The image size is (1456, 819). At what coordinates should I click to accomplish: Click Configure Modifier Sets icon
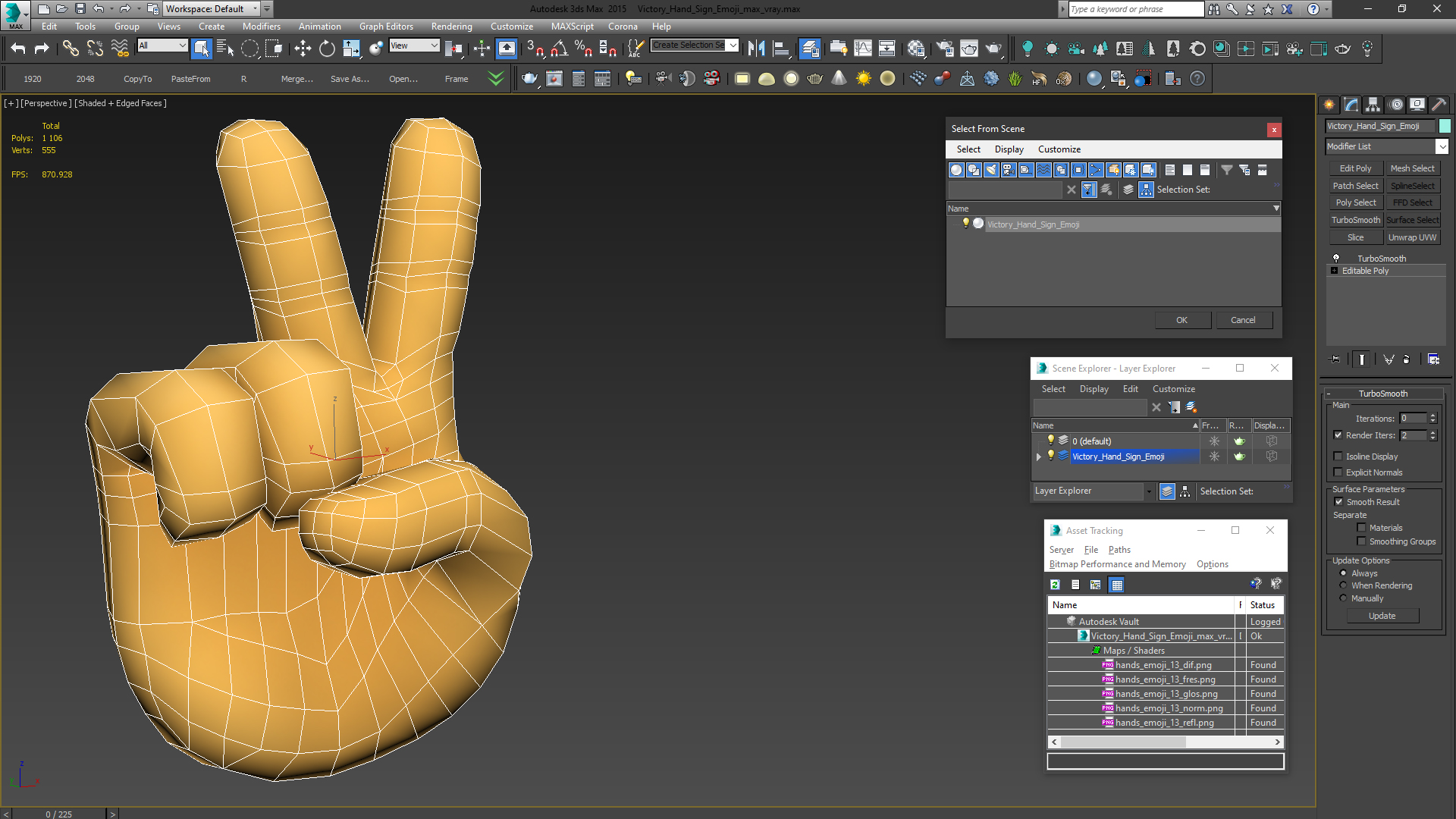pyautogui.click(x=1434, y=359)
